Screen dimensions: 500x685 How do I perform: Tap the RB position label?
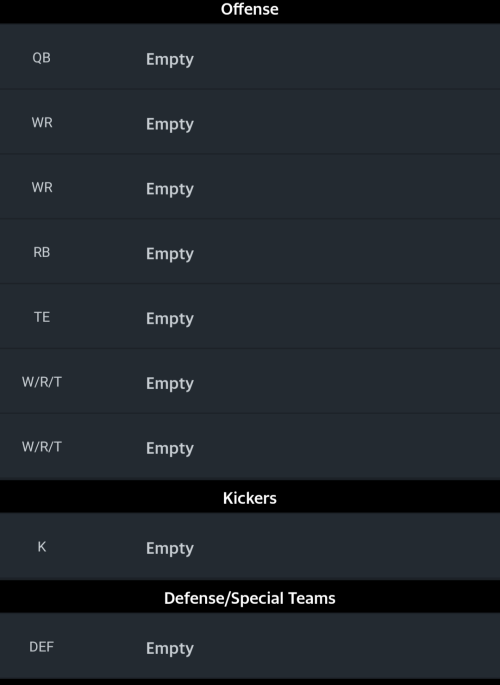click(41, 252)
